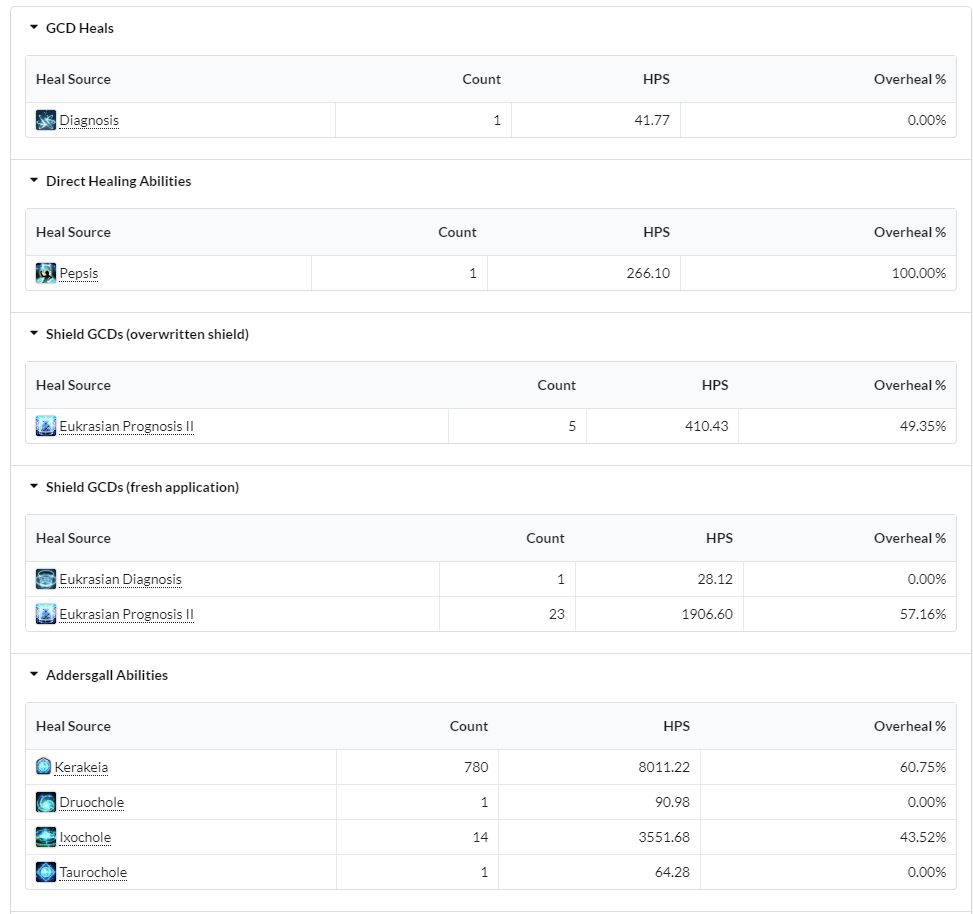
Task: Click the Druochole ability icon
Action: (x=46, y=802)
